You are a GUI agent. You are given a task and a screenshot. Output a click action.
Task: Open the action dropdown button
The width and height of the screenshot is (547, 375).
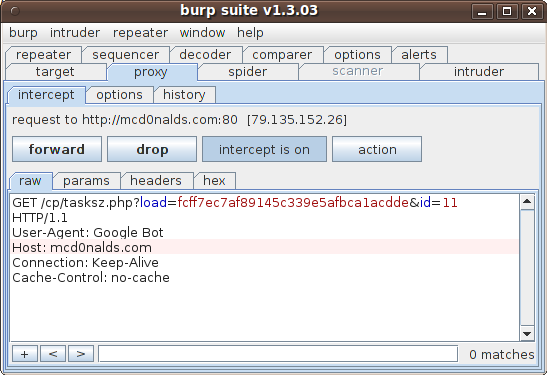377,149
